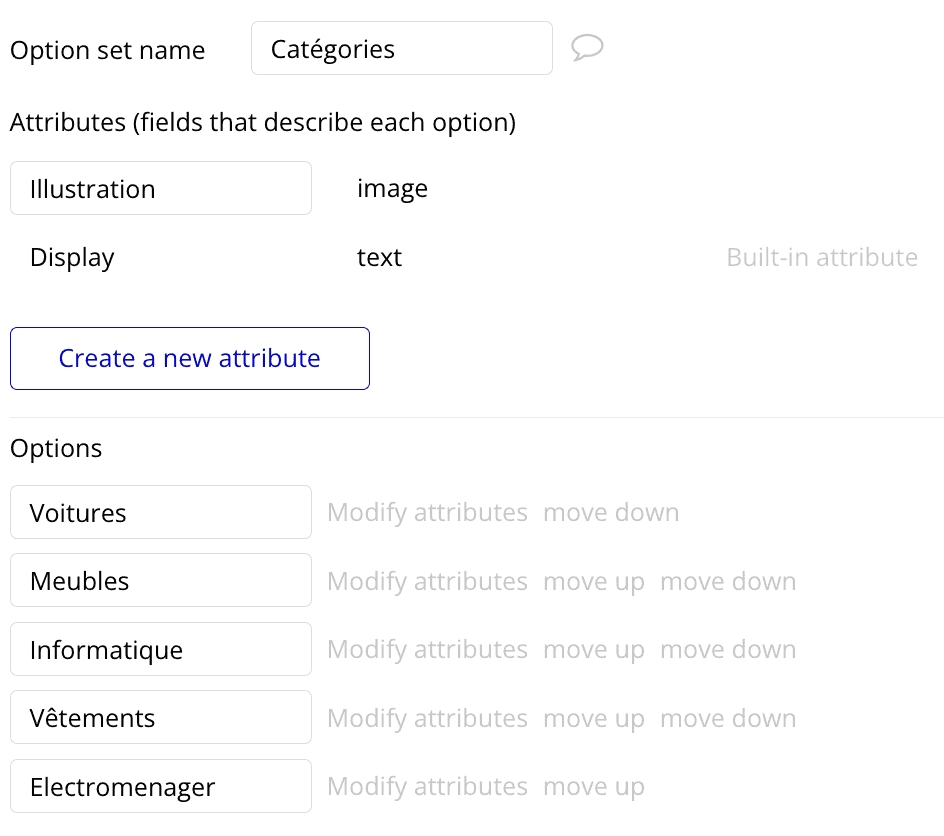This screenshot has height=836, width=944.
Task: Click the Create a new attribute button
Action: pyautogui.click(x=190, y=358)
